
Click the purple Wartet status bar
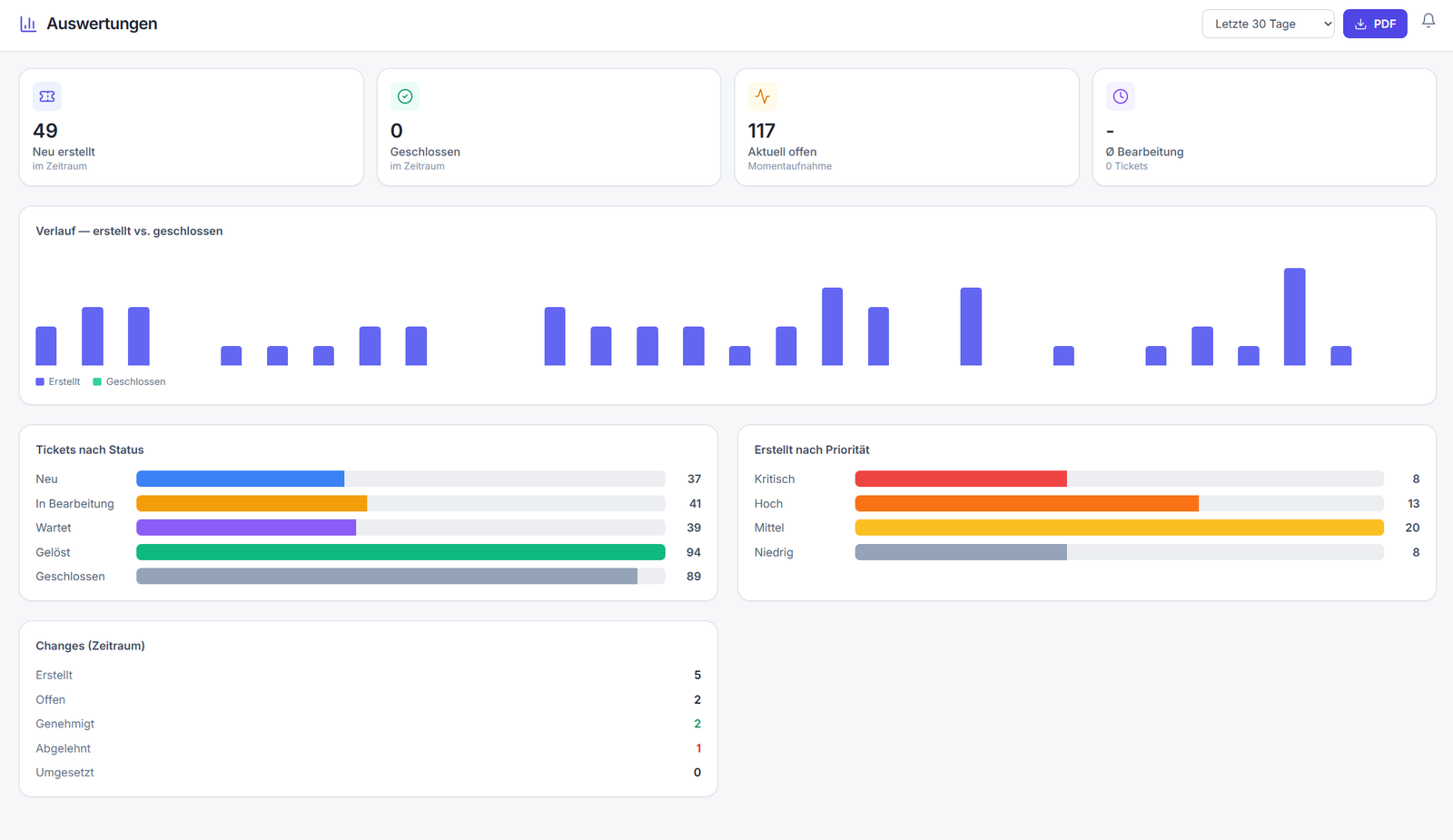pos(246,528)
